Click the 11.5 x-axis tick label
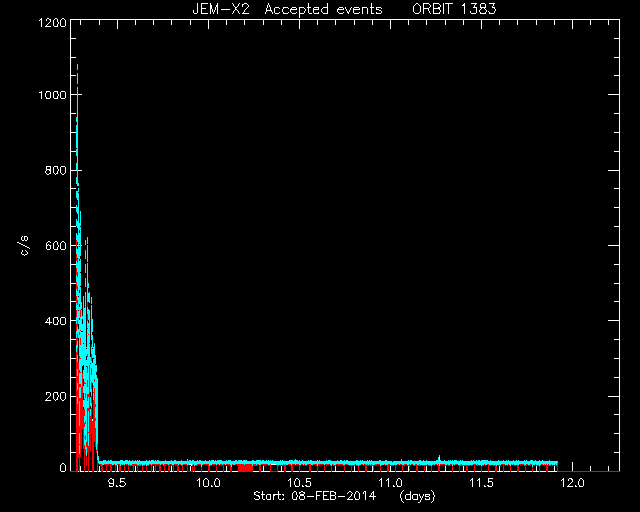This screenshot has height=512, width=640. coord(482,483)
